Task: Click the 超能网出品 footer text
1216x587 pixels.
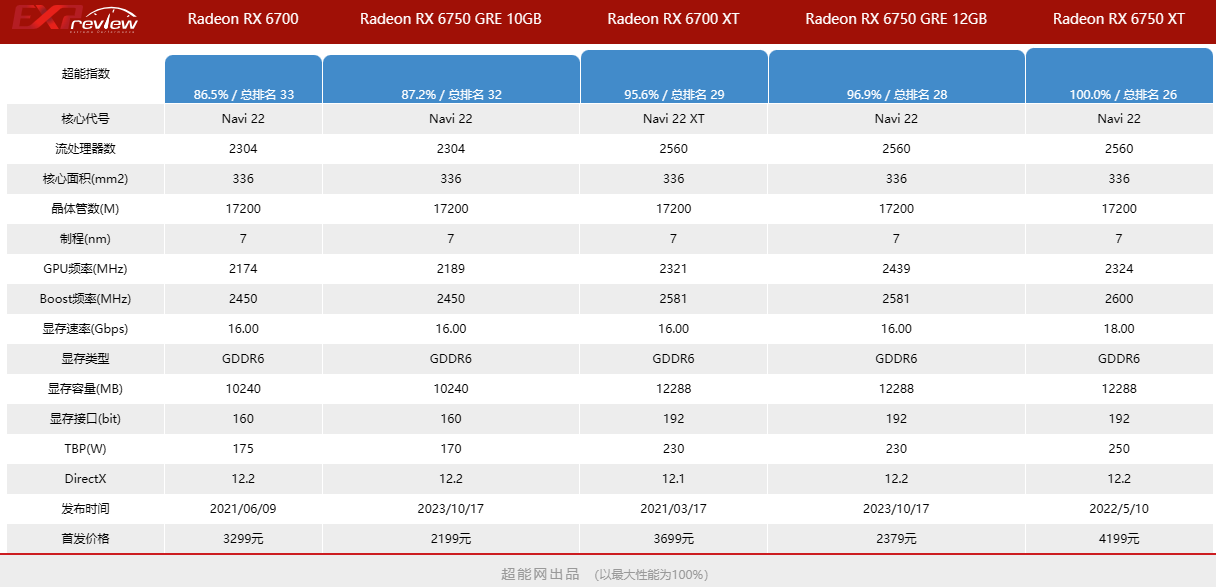Action: [x=540, y=574]
